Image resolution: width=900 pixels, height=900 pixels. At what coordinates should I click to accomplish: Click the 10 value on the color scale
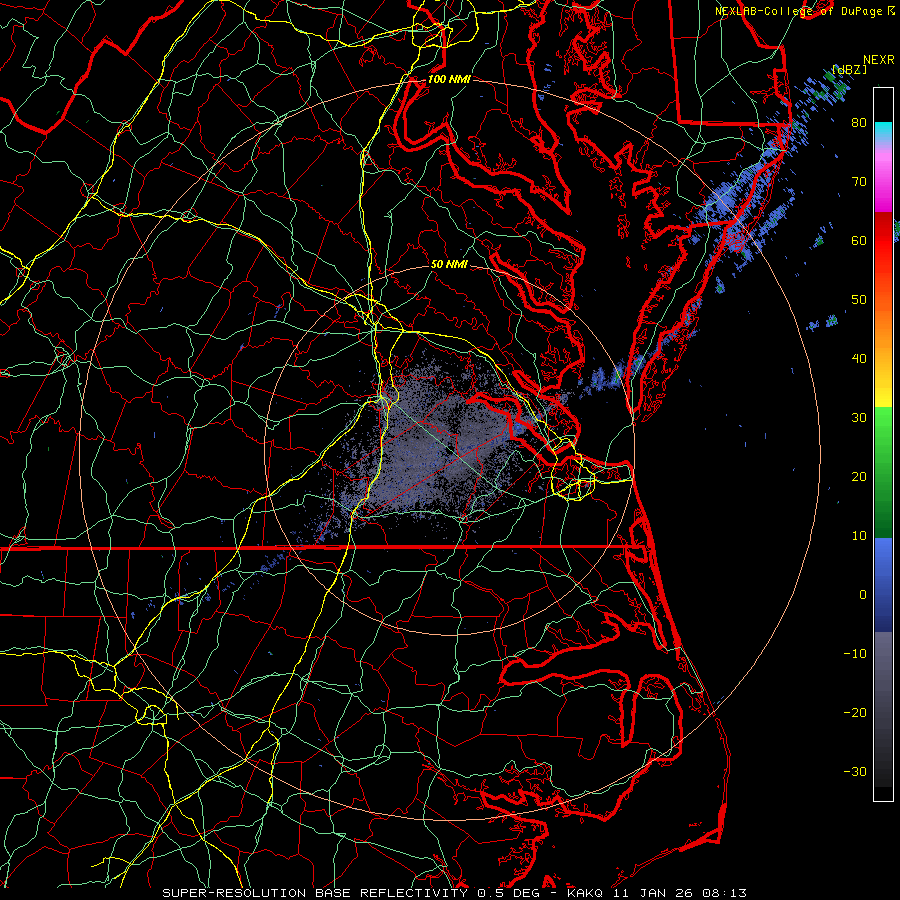coord(859,536)
